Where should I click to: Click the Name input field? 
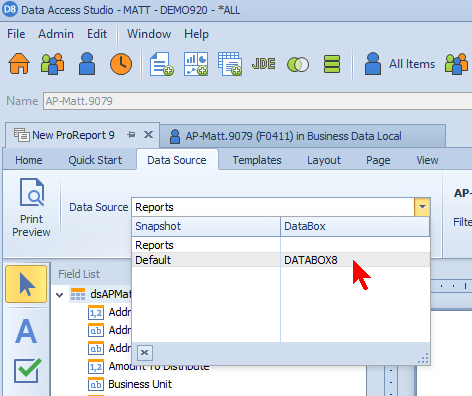pos(257,101)
